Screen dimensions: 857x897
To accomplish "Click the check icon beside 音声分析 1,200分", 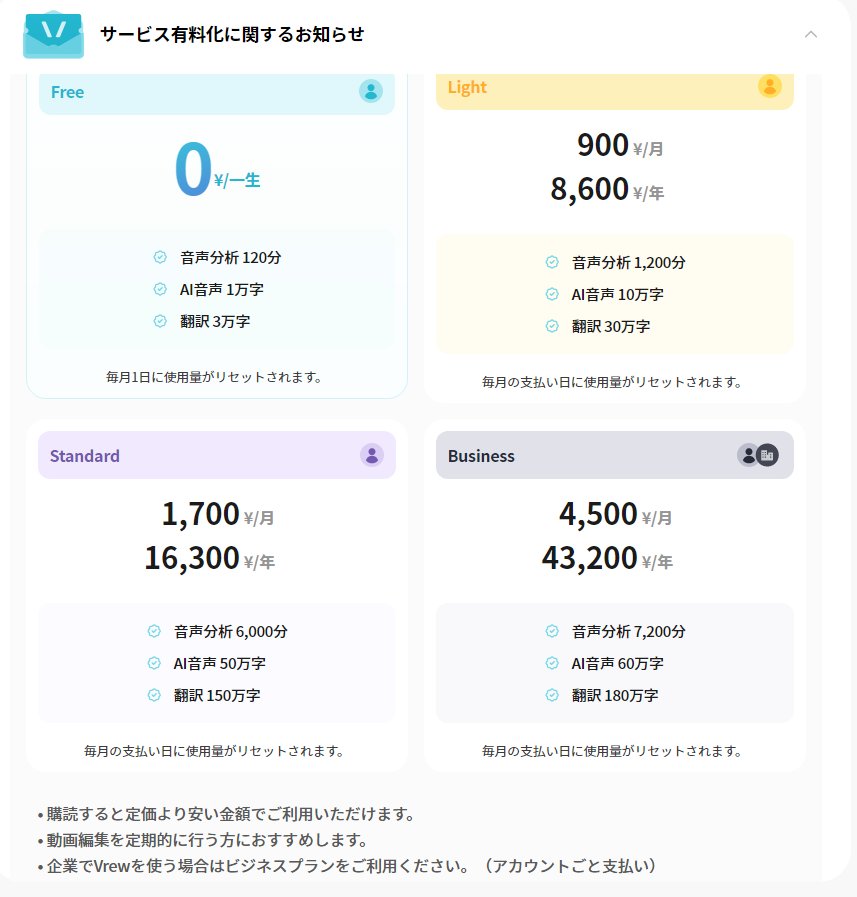I will click(550, 262).
